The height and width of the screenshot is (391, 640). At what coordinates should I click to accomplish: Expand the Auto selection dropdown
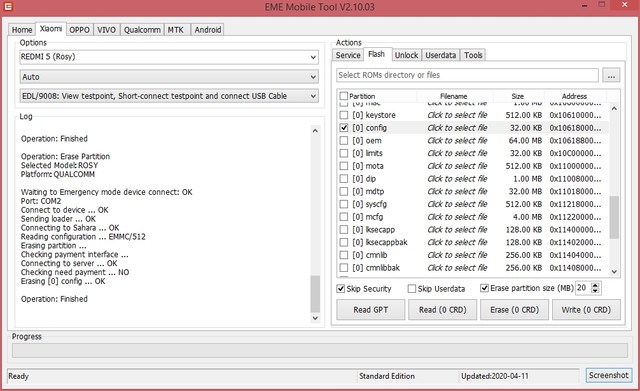(x=169, y=77)
